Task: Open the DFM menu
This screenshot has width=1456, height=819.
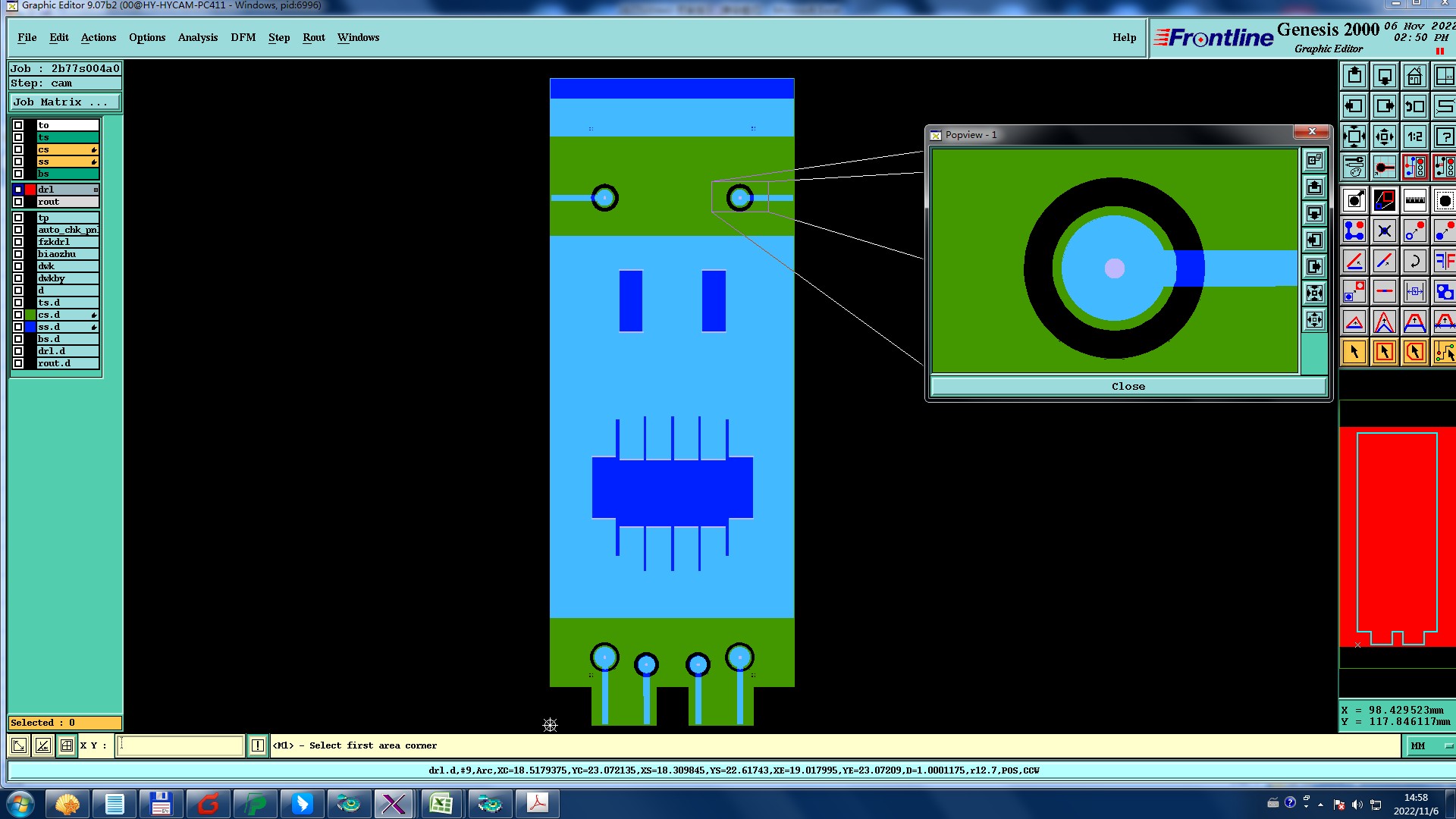Action: (243, 38)
